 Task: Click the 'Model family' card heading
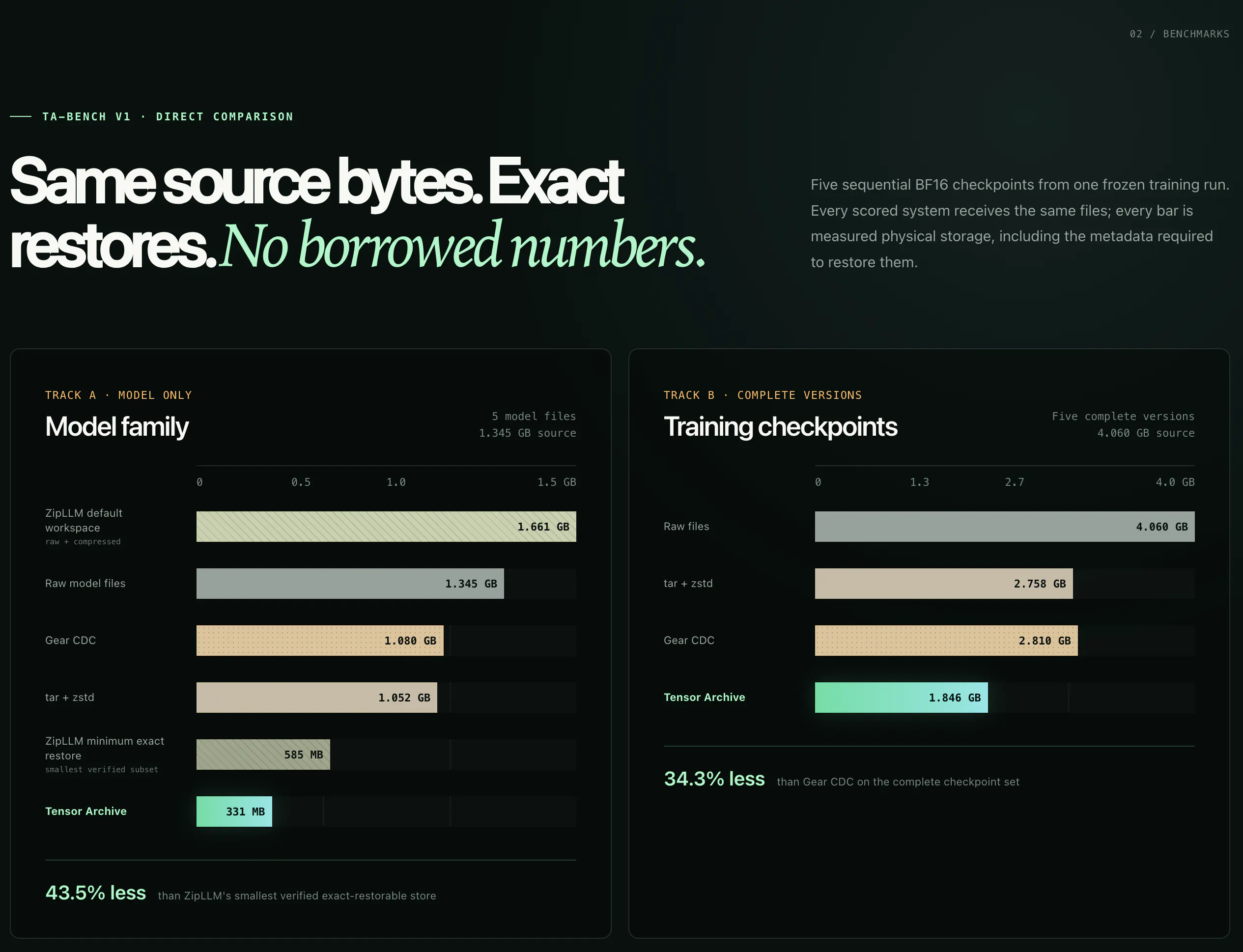click(x=117, y=427)
